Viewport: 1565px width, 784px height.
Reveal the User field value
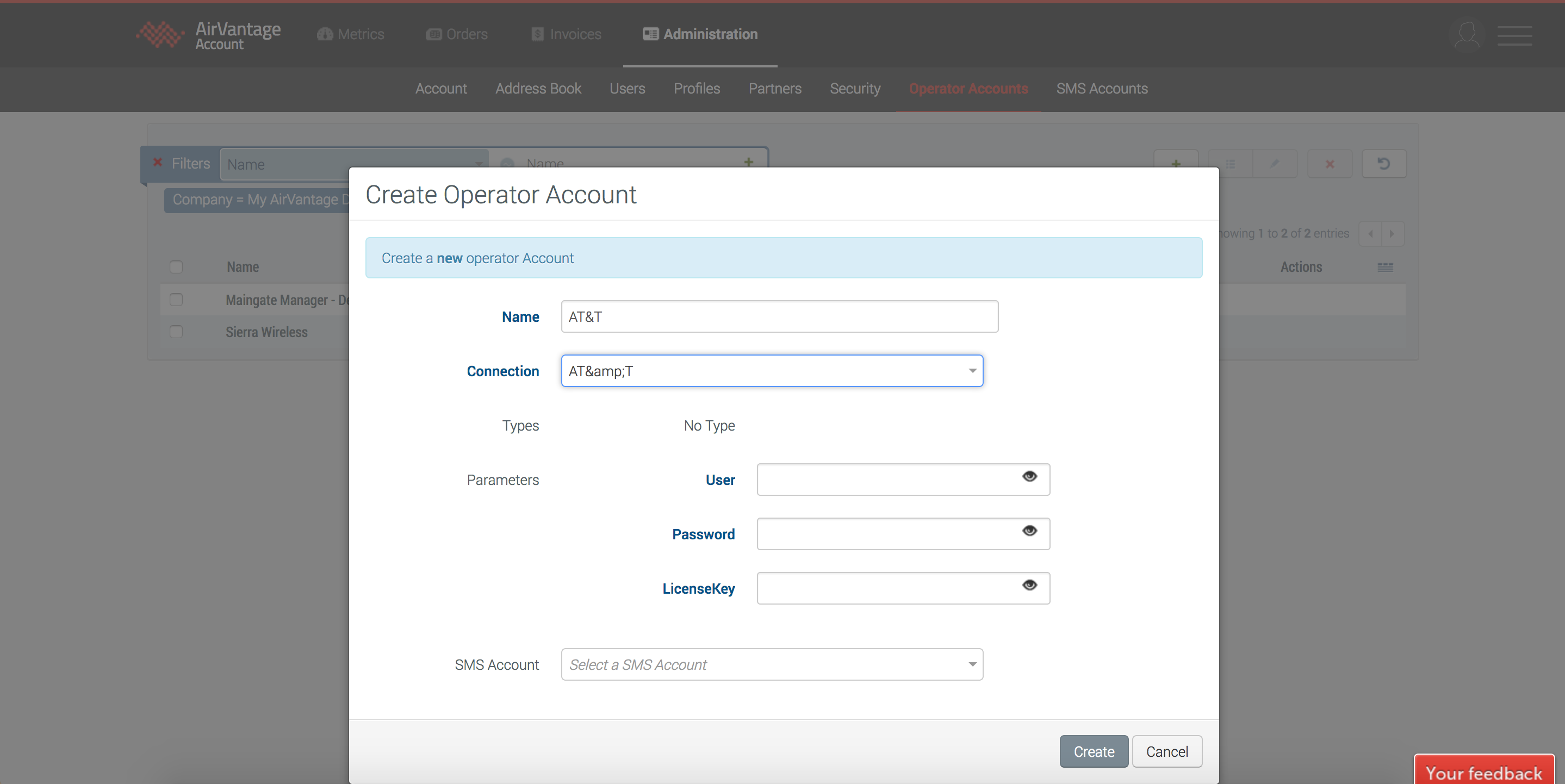[x=1029, y=477]
